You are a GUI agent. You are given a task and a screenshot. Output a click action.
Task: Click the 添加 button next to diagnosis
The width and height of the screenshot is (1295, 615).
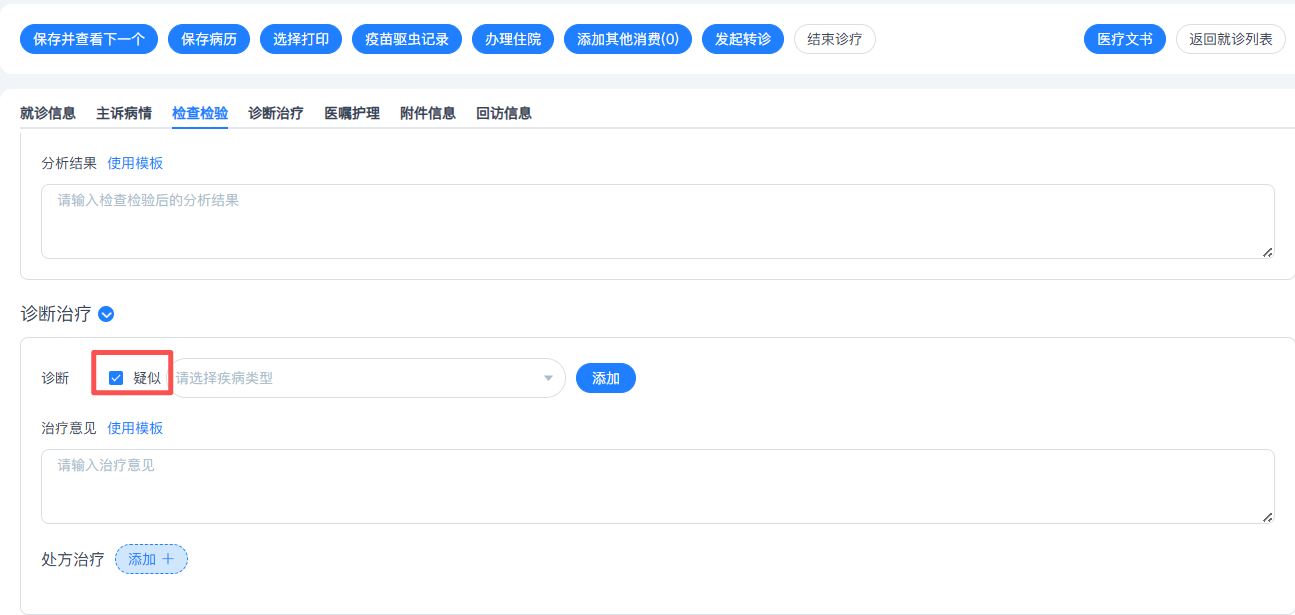click(605, 378)
